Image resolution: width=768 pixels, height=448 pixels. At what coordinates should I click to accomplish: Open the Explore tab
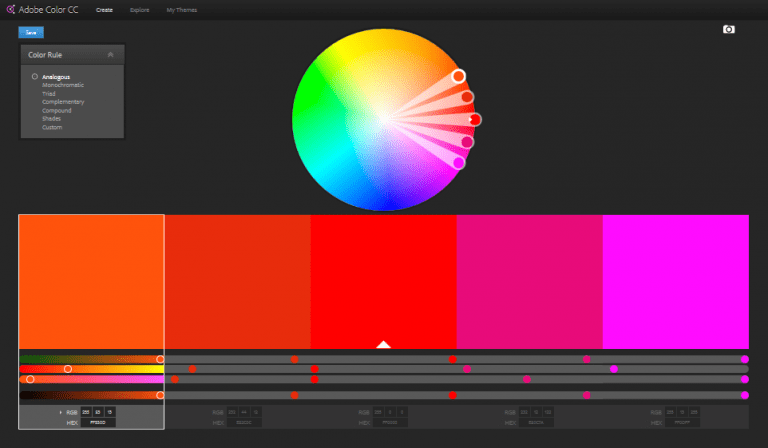click(140, 10)
